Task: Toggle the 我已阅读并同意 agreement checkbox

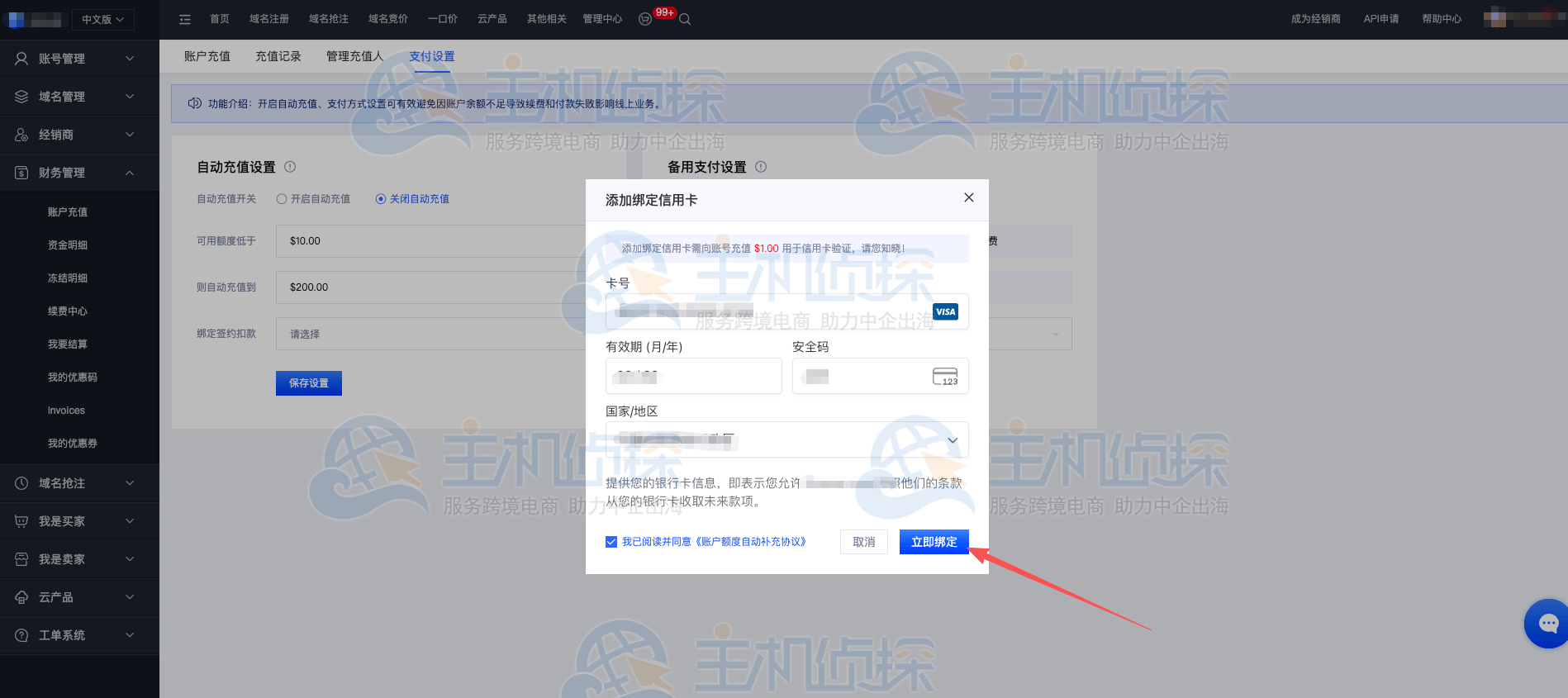Action: tap(611, 542)
